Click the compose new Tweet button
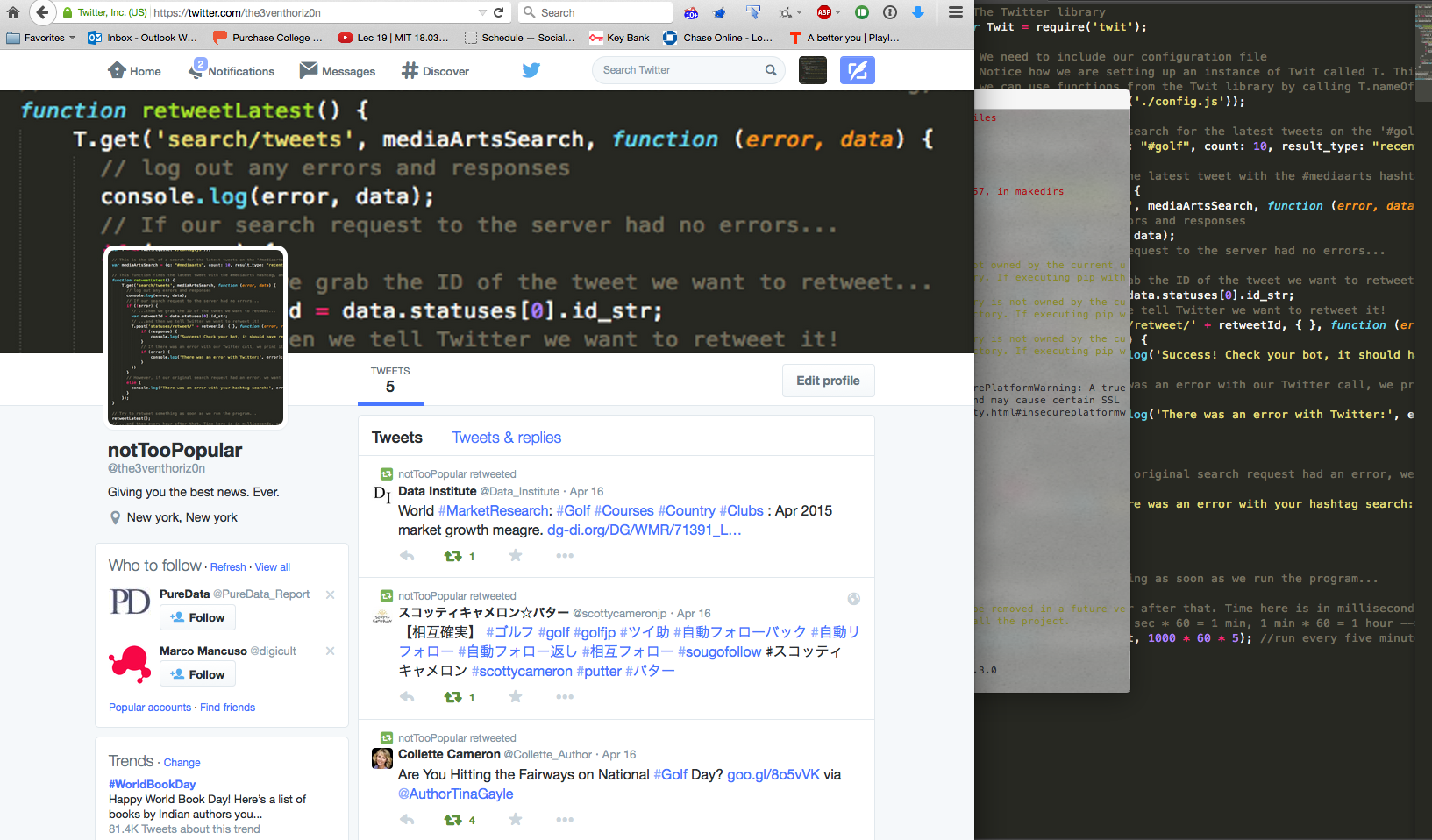The image size is (1432, 840). pos(857,70)
